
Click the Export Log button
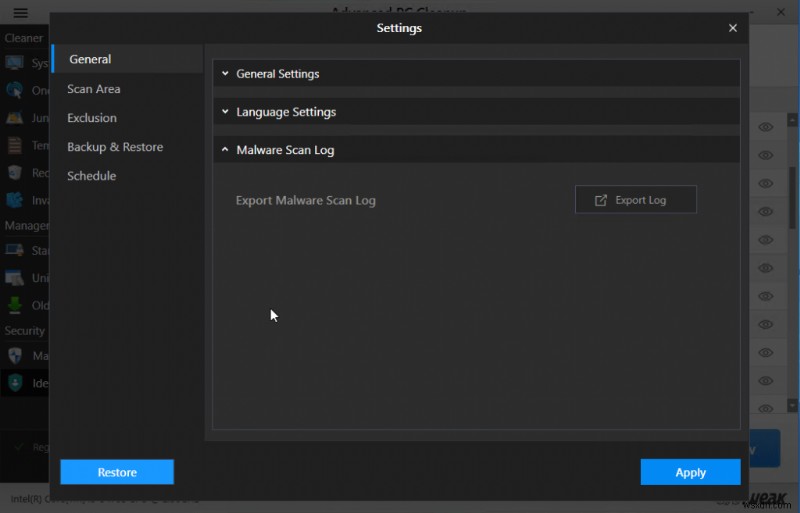636,200
